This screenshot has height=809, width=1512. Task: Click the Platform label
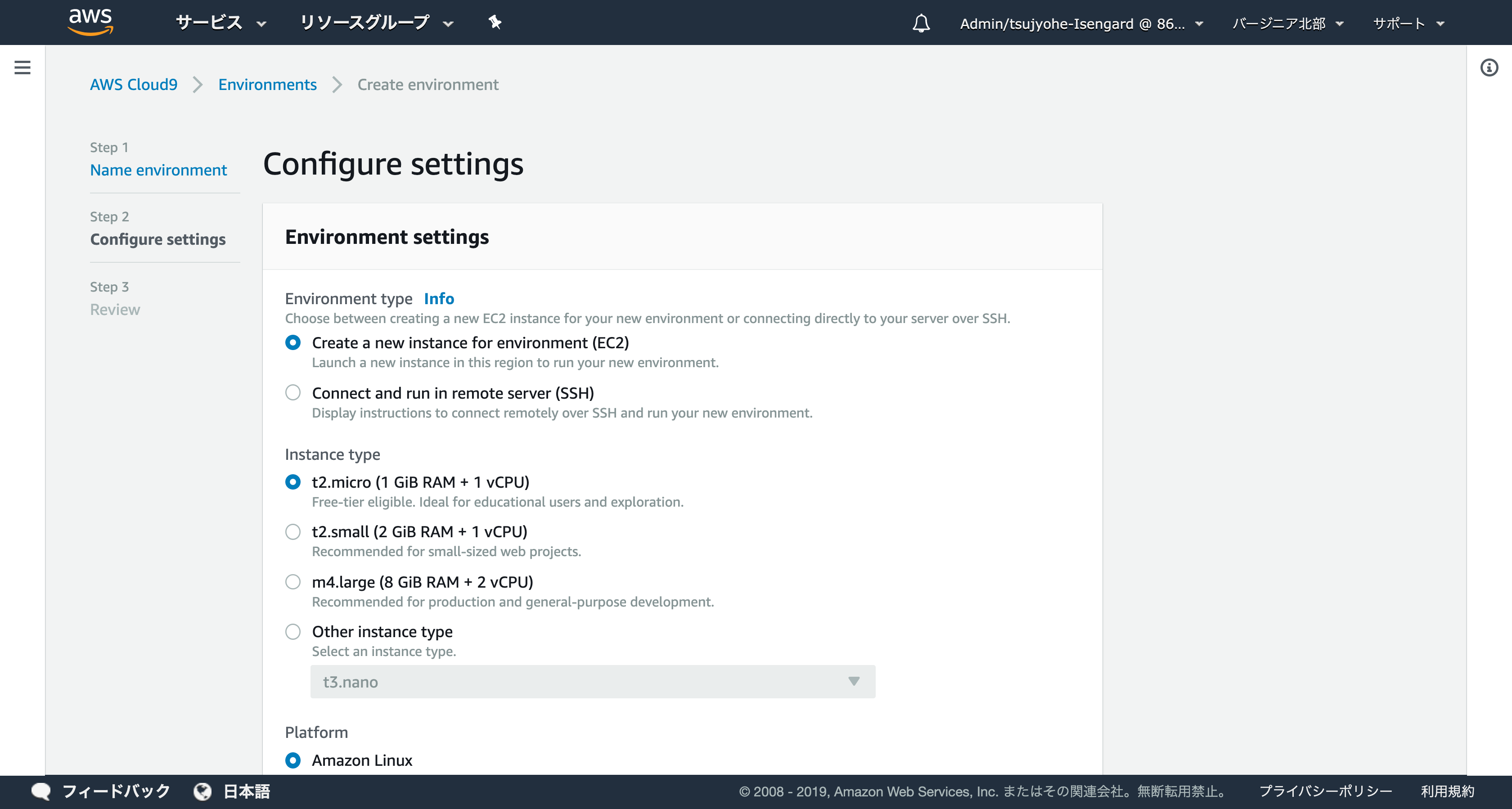tap(316, 733)
